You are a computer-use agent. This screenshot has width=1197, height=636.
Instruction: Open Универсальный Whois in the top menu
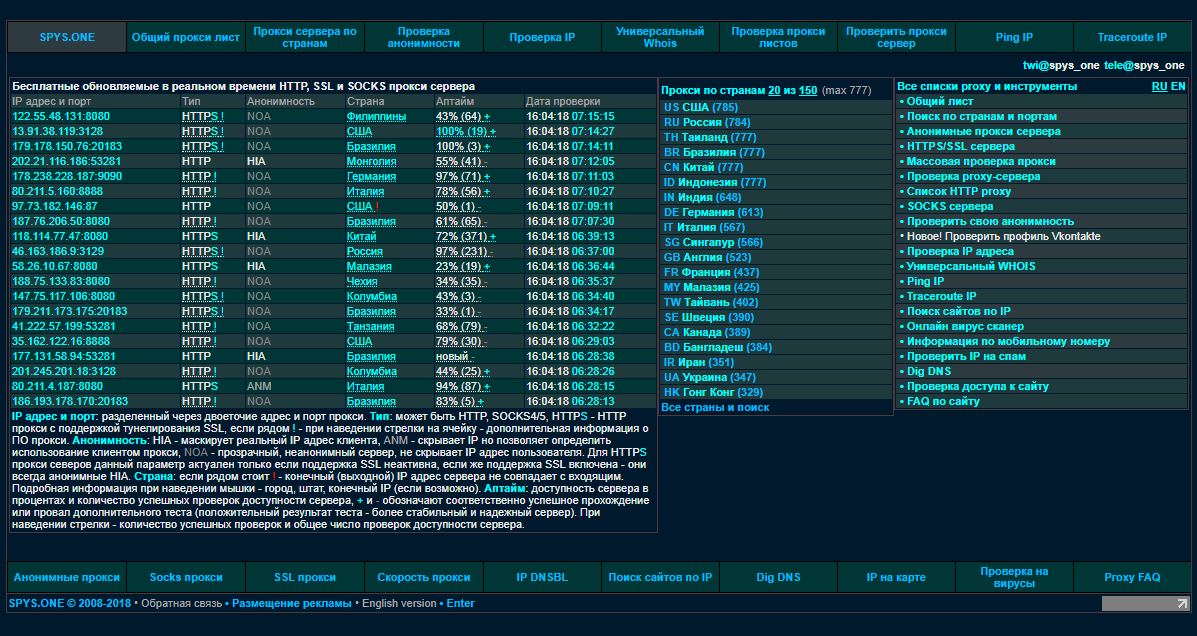[660, 37]
